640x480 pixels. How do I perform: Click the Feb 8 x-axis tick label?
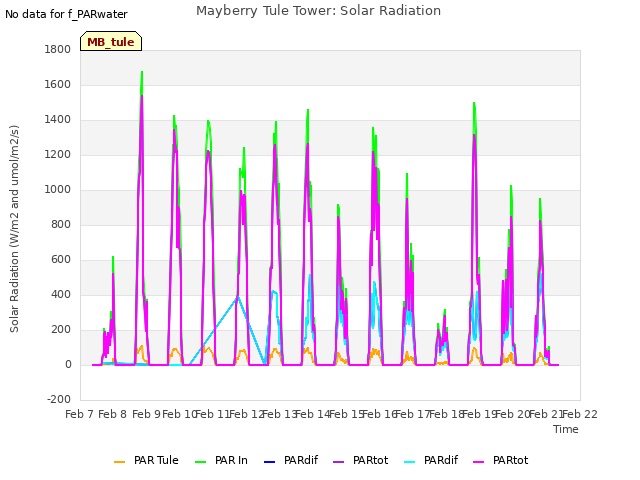[x=113, y=414]
